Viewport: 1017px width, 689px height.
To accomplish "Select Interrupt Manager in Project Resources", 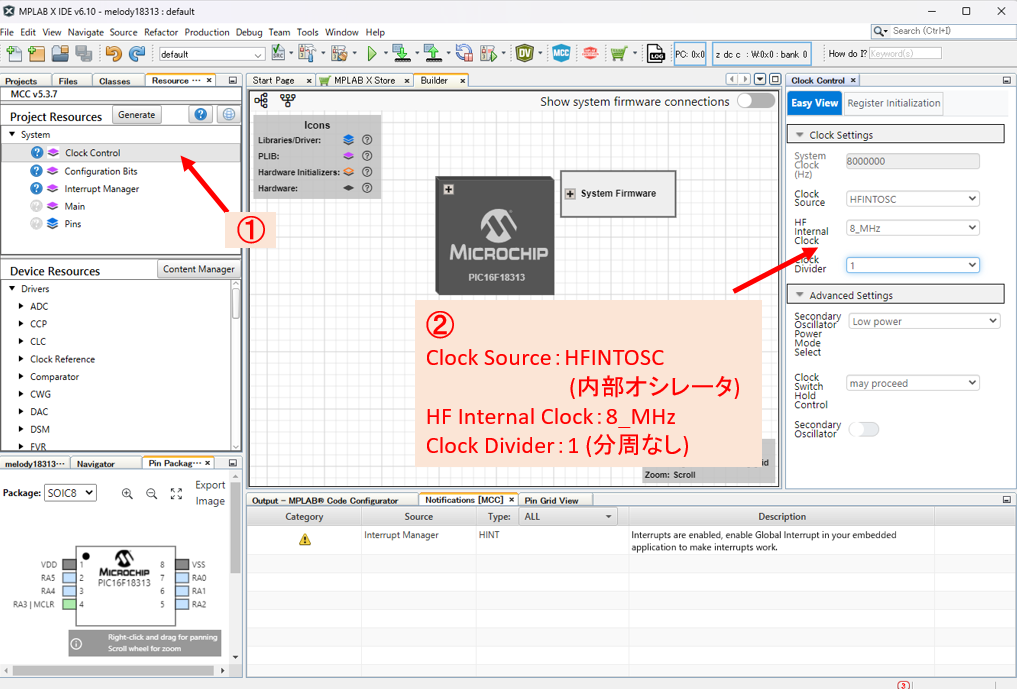I will 101,189.
